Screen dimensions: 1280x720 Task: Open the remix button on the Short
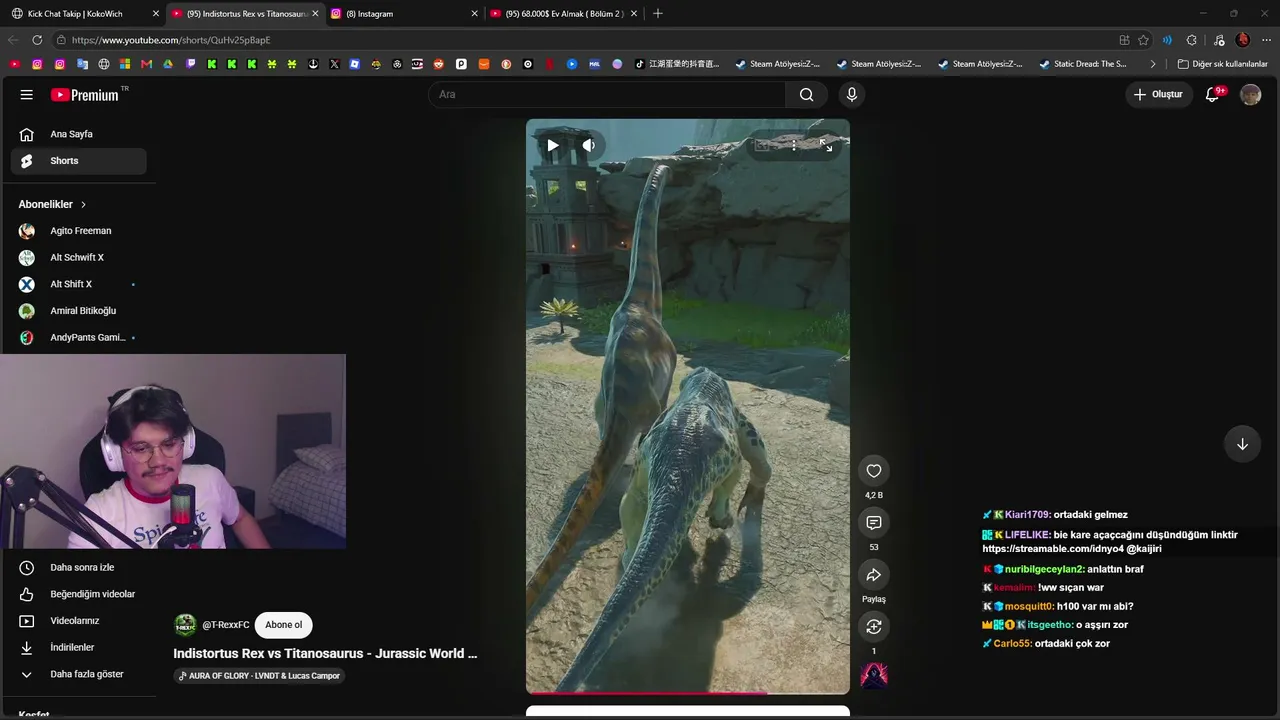(874, 627)
